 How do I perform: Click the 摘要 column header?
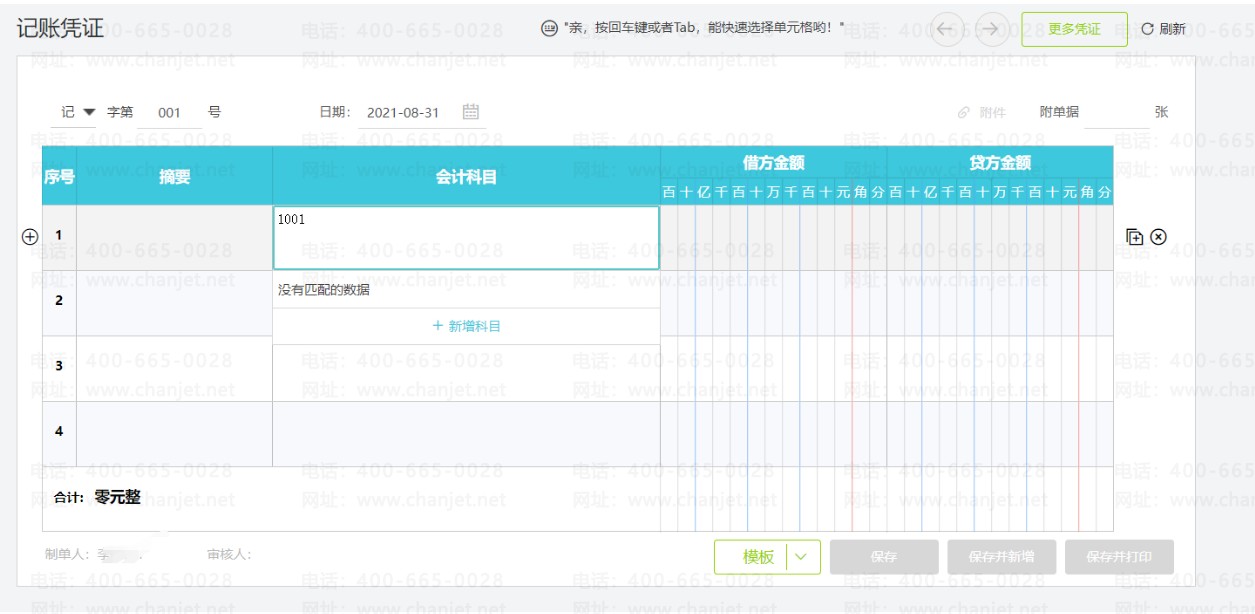coord(174,177)
